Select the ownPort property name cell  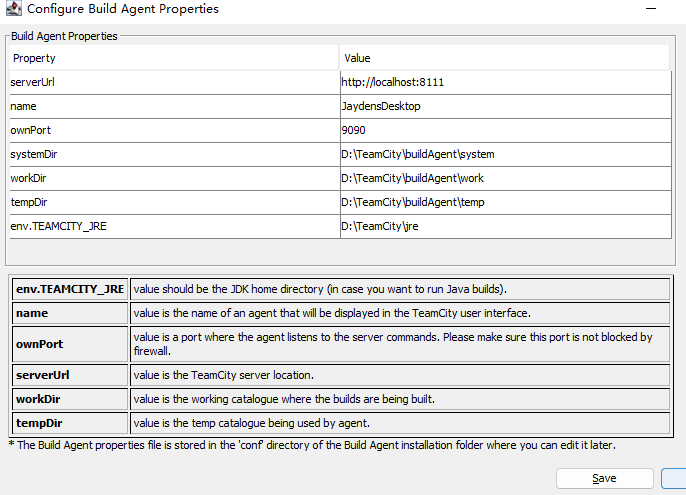pos(175,130)
